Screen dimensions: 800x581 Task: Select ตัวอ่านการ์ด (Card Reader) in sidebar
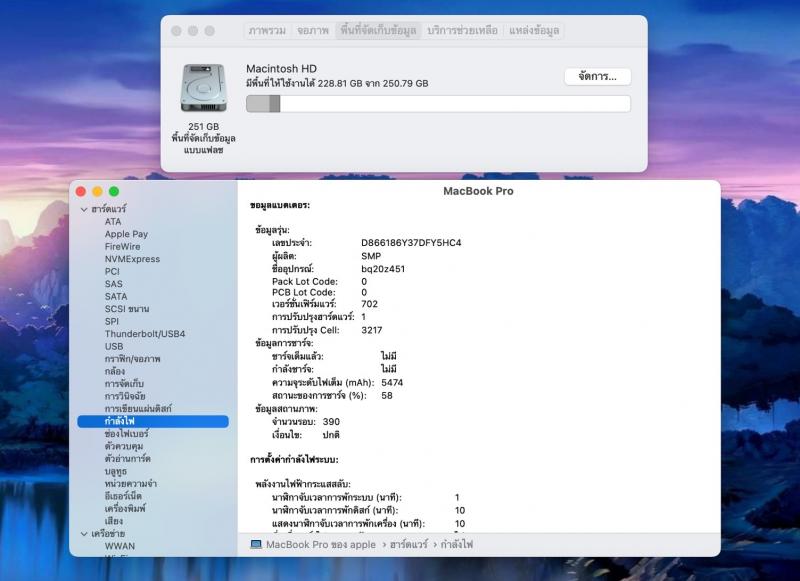(x=128, y=459)
